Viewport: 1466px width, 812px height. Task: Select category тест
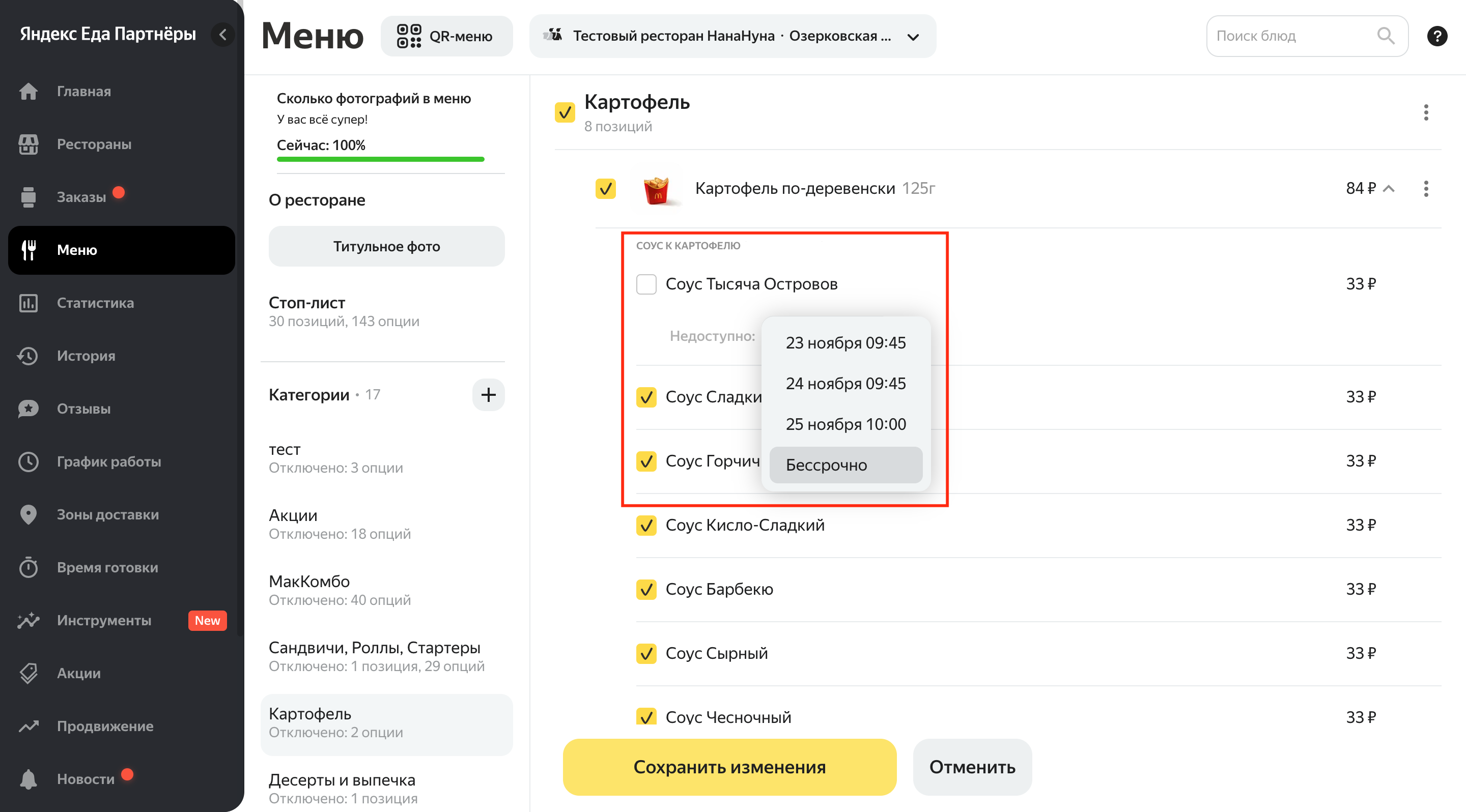coord(386,458)
